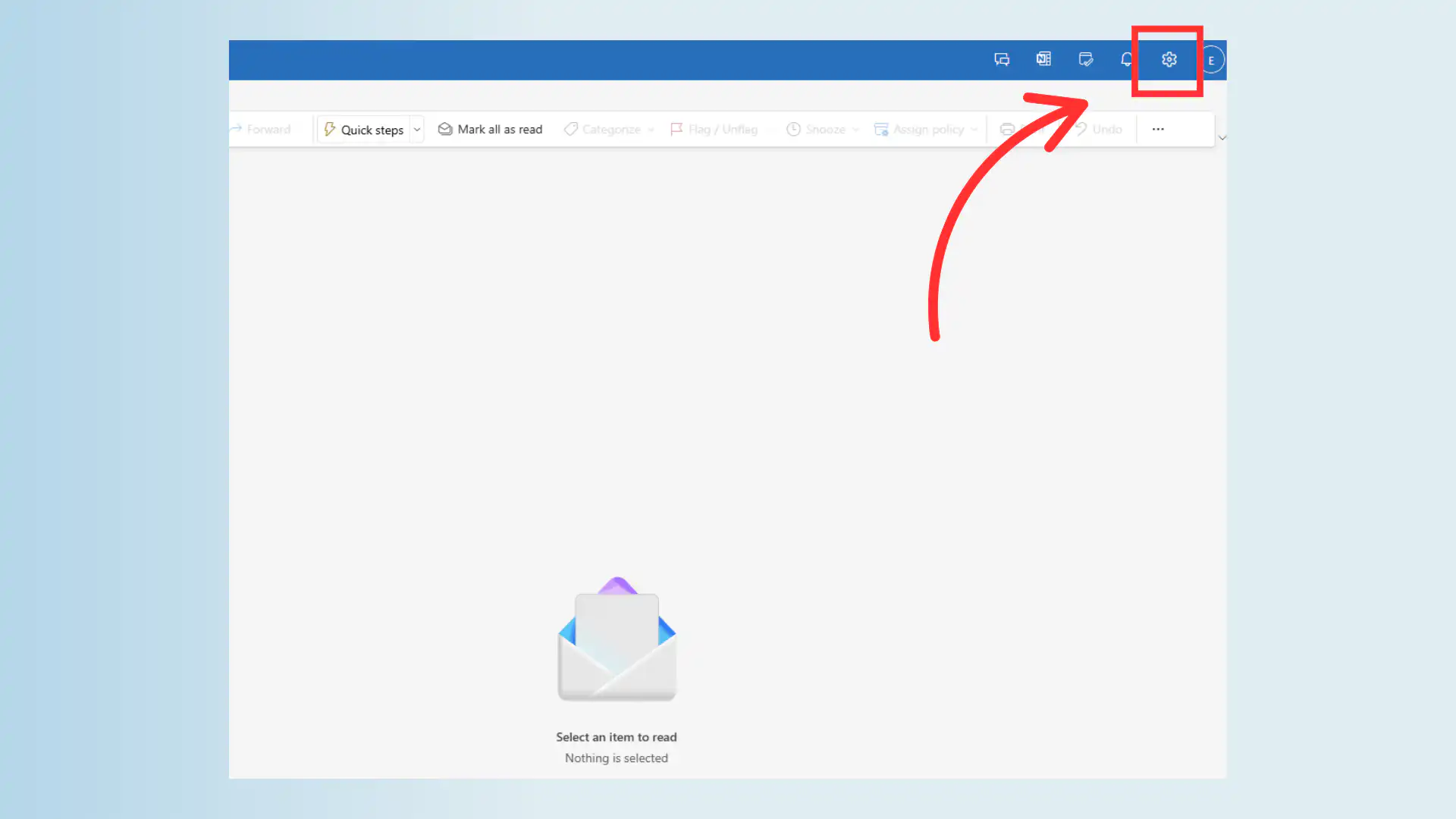Collapse the ribbon with the right-edge chevron

(1222, 138)
